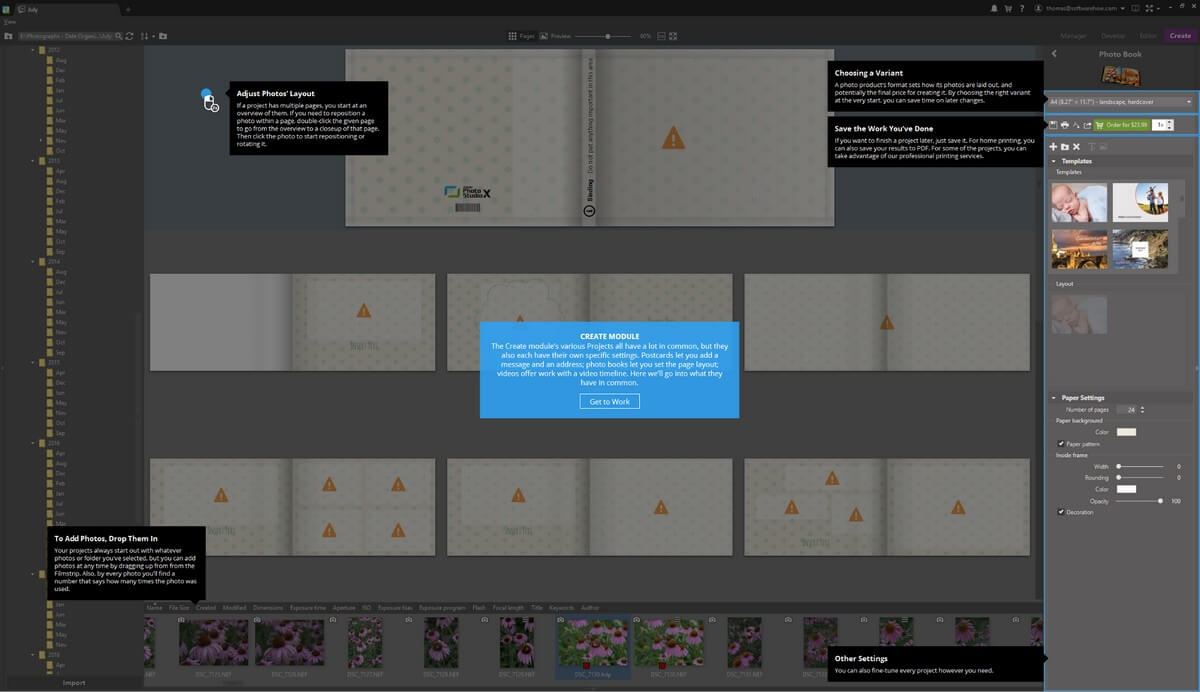Click the Import button at bottom left
Image resolution: width=1200 pixels, height=692 pixels.
point(74,683)
